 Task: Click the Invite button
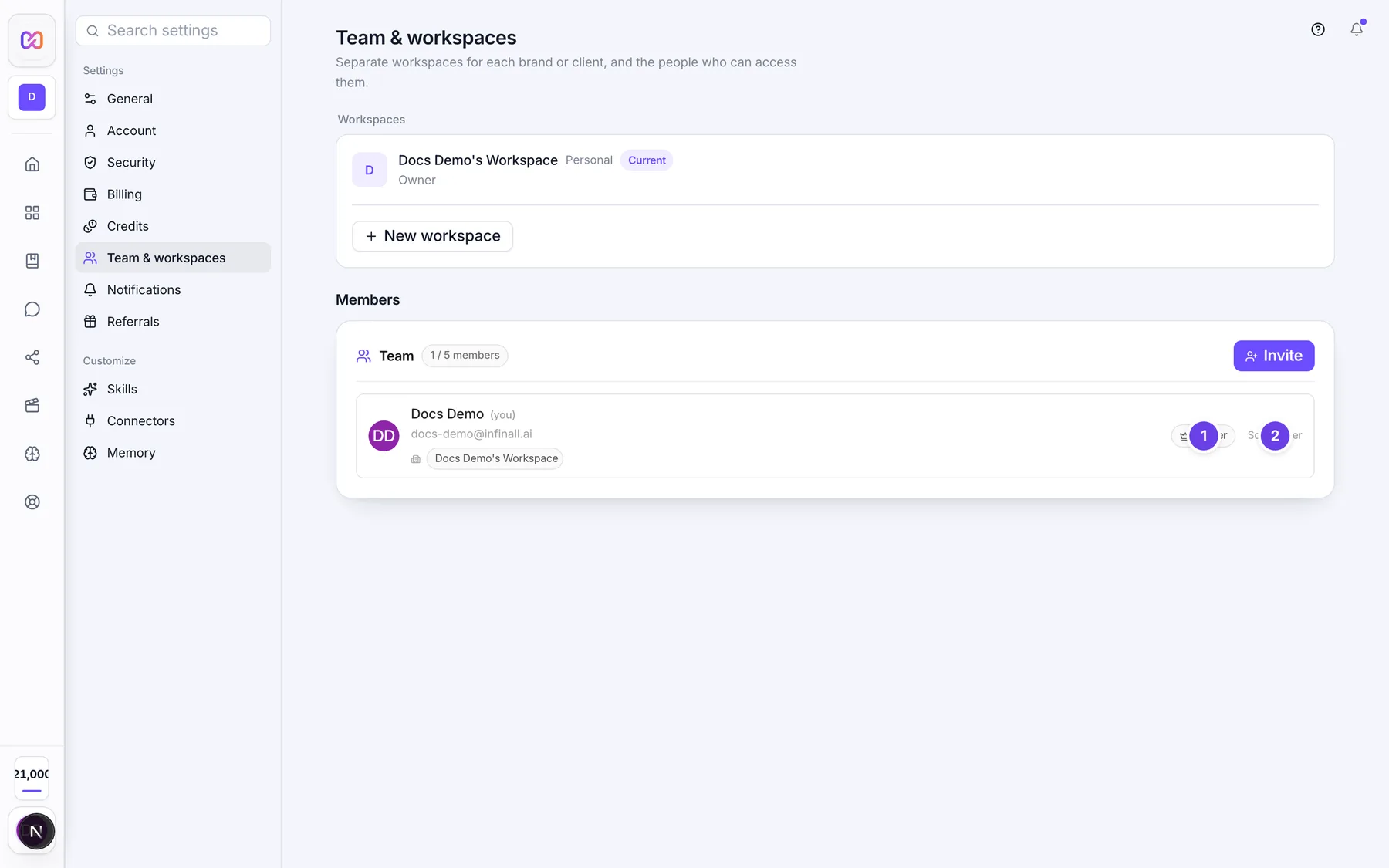1273,356
